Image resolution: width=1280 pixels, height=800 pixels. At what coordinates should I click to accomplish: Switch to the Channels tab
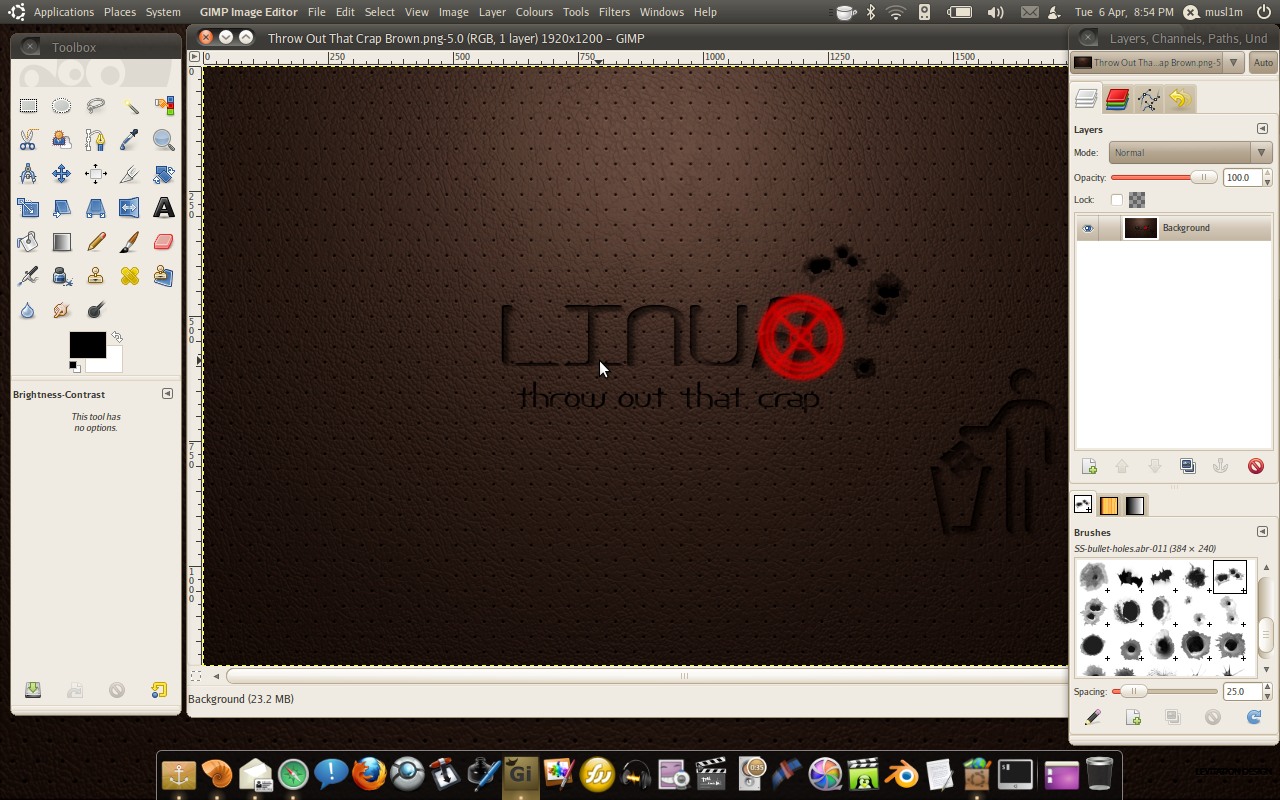click(1117, 99)
